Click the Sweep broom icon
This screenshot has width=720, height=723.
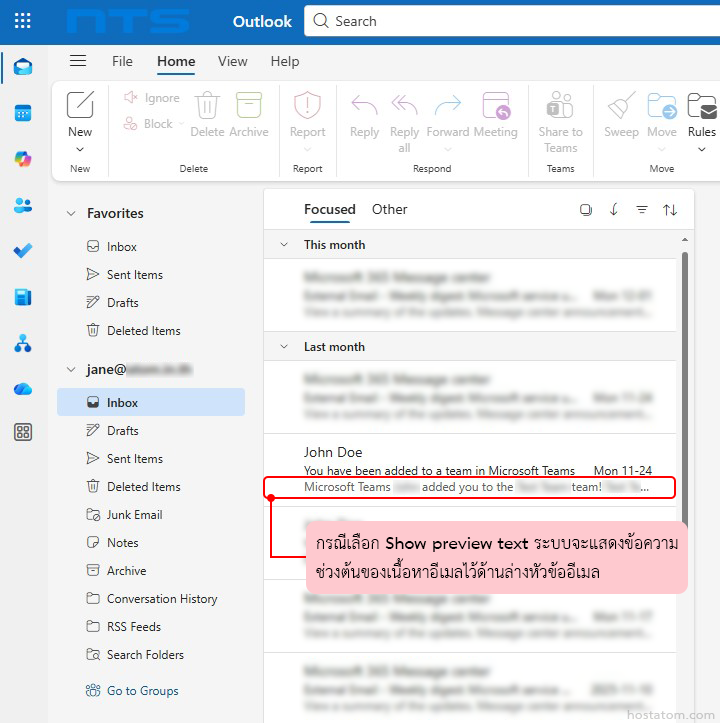click(x=621, y=105)
